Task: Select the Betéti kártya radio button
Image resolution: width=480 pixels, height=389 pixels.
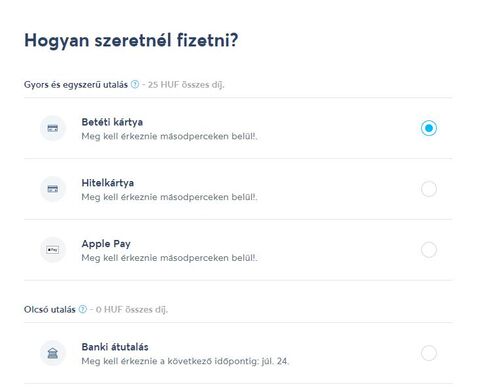Action: [429, 128]
